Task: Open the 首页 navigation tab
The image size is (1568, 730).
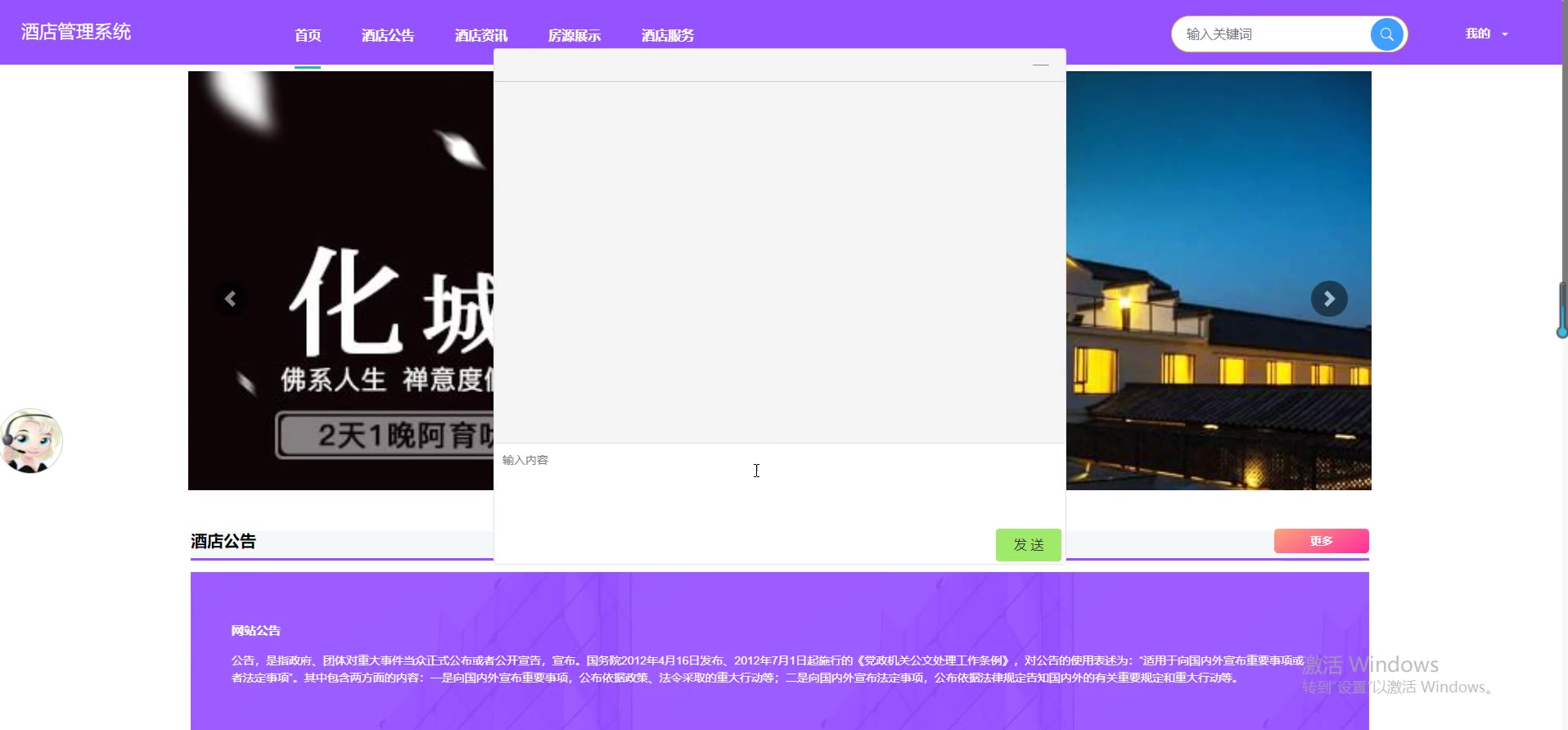Action: [308, 35]
